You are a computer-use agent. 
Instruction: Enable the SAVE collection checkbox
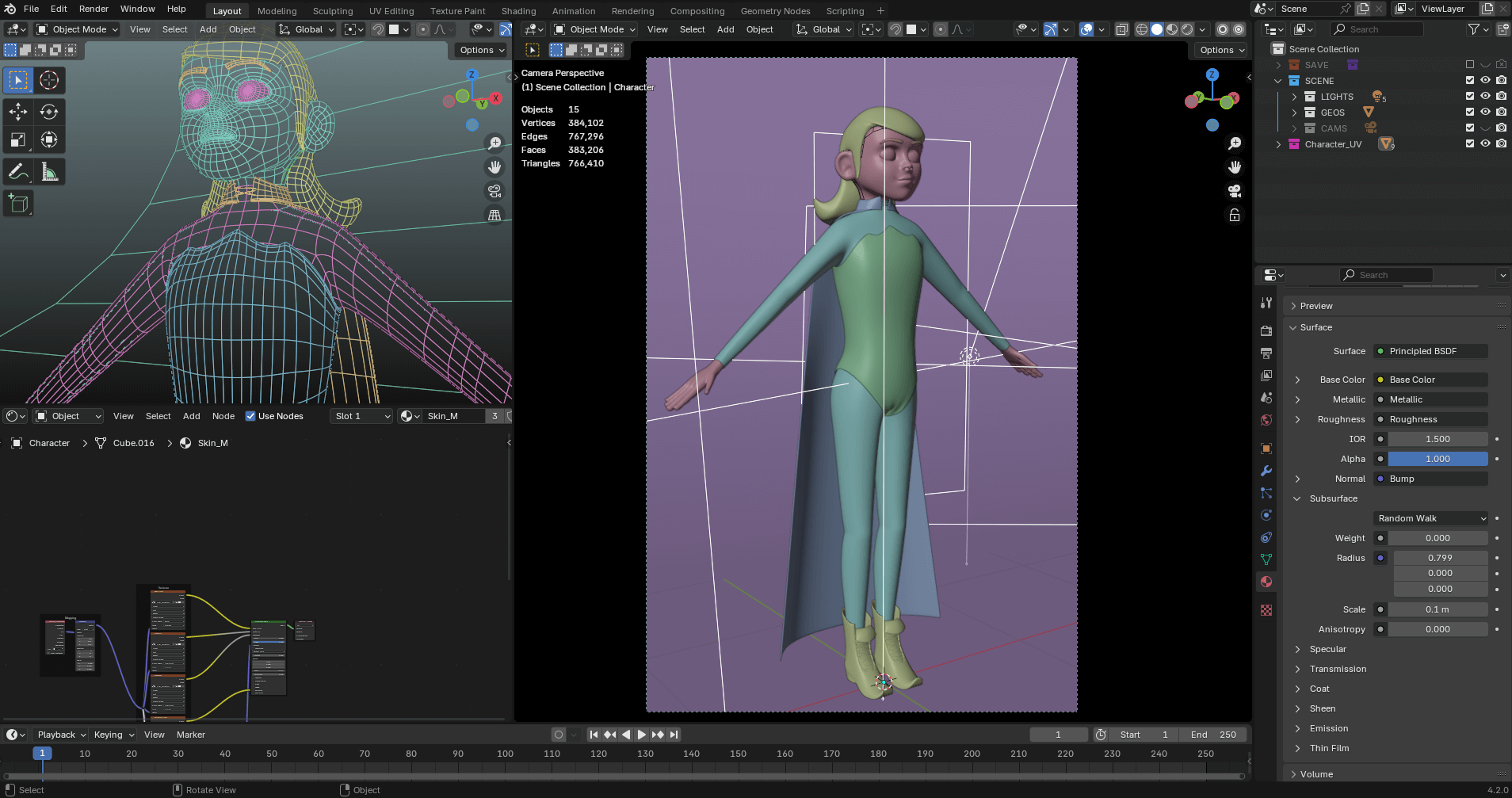[x=1470, y=65]
